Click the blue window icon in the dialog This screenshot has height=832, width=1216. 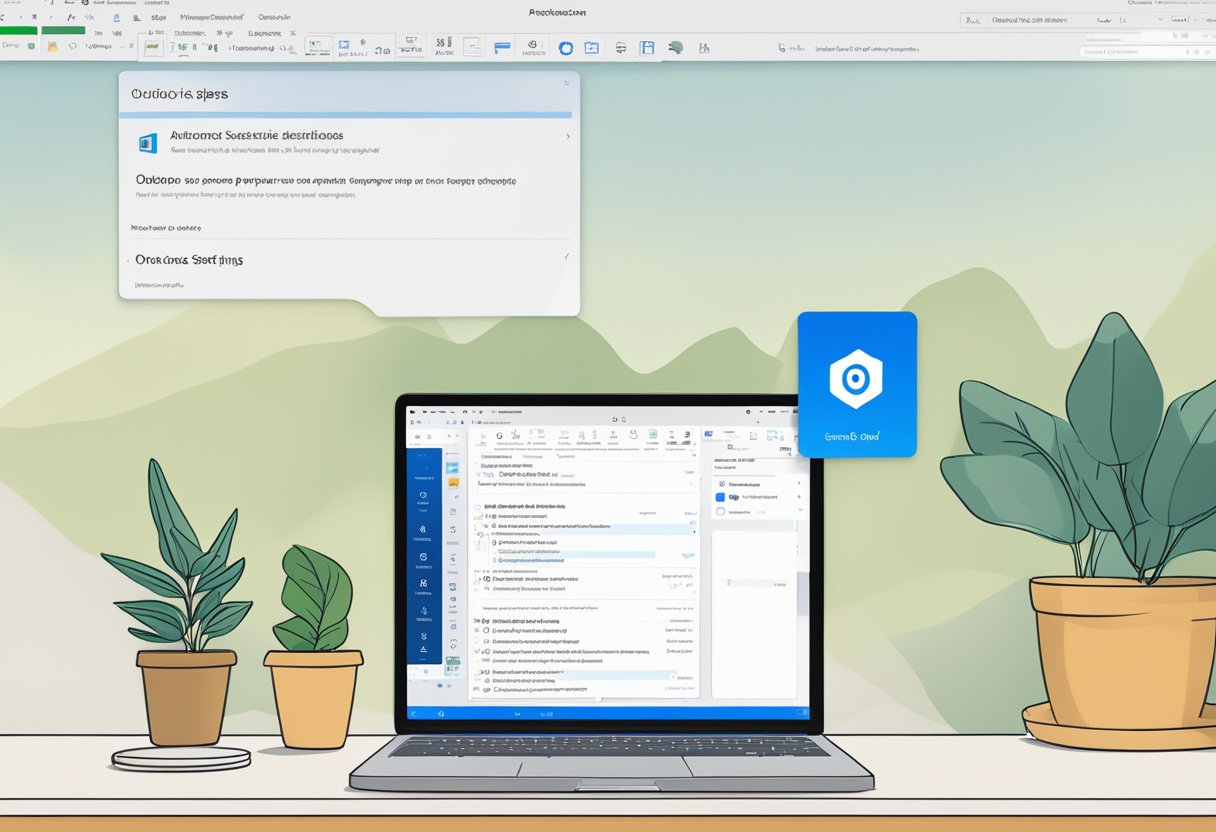click(148, 143)
